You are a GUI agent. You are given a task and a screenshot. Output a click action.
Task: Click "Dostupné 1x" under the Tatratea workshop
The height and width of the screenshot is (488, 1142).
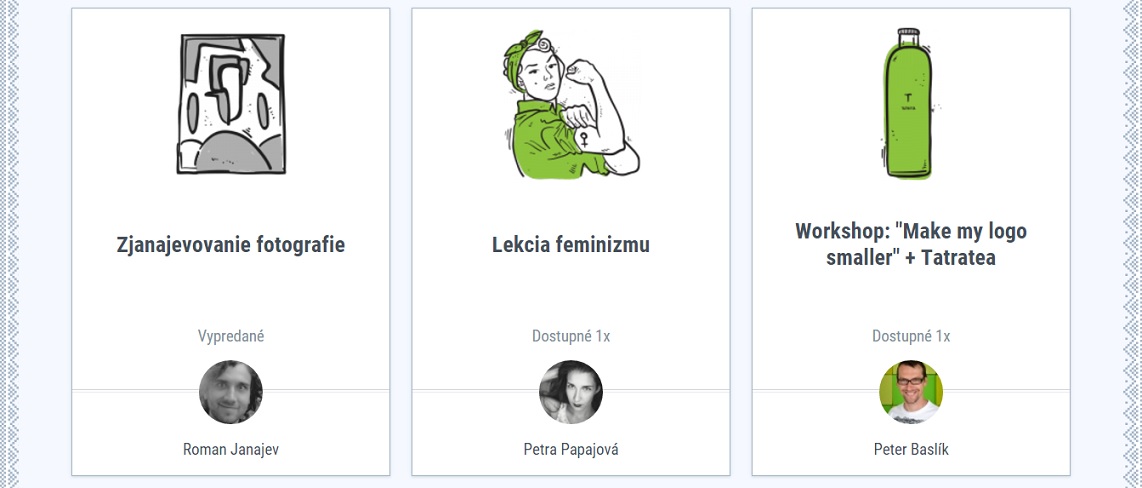point(911,336)
